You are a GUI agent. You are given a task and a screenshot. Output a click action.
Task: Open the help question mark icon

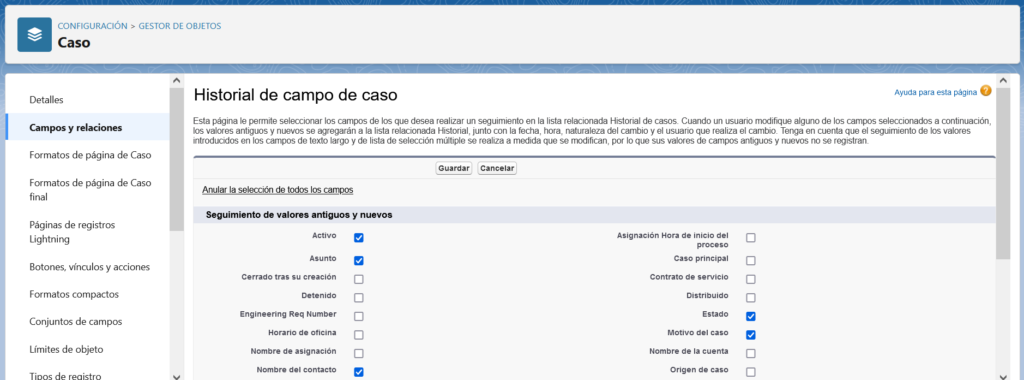coord(985,91)
